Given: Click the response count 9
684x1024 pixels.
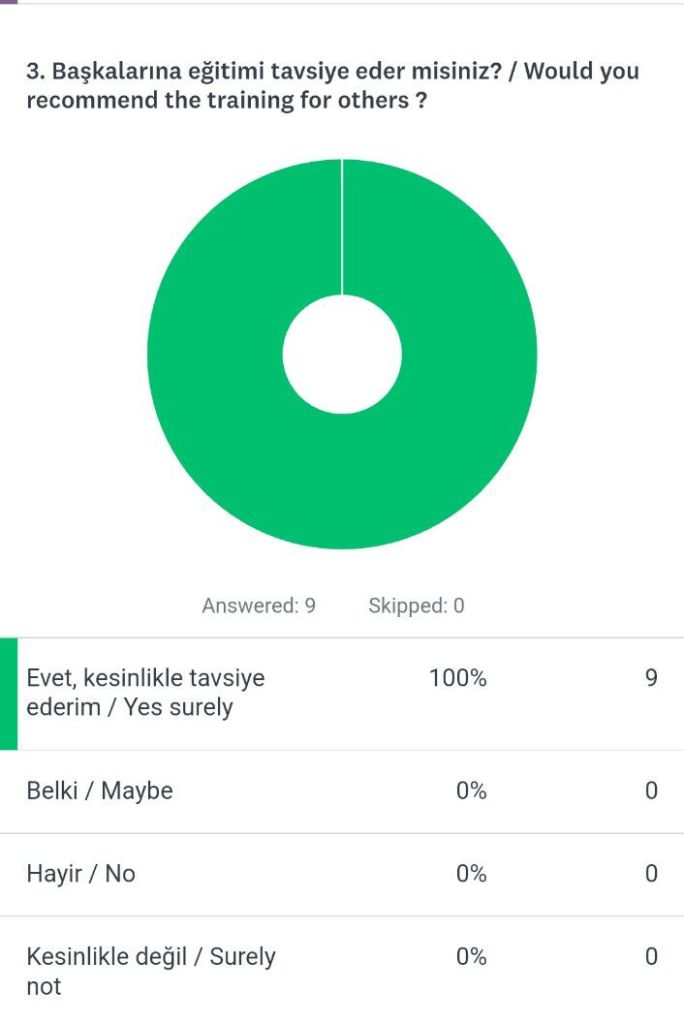Looking at the screenshot, I should [x=651, y=678].
